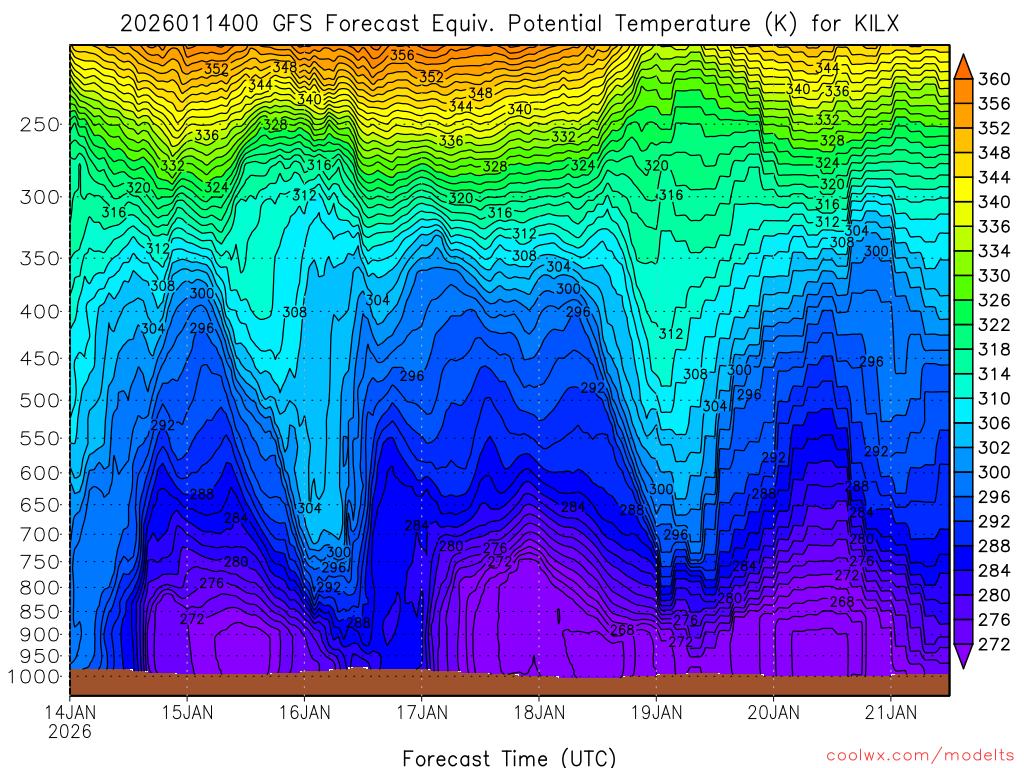Click the 600 pressure axis label
Image resolution: width=1024 pixels, height=768 pixels.
tap(40, 473)
